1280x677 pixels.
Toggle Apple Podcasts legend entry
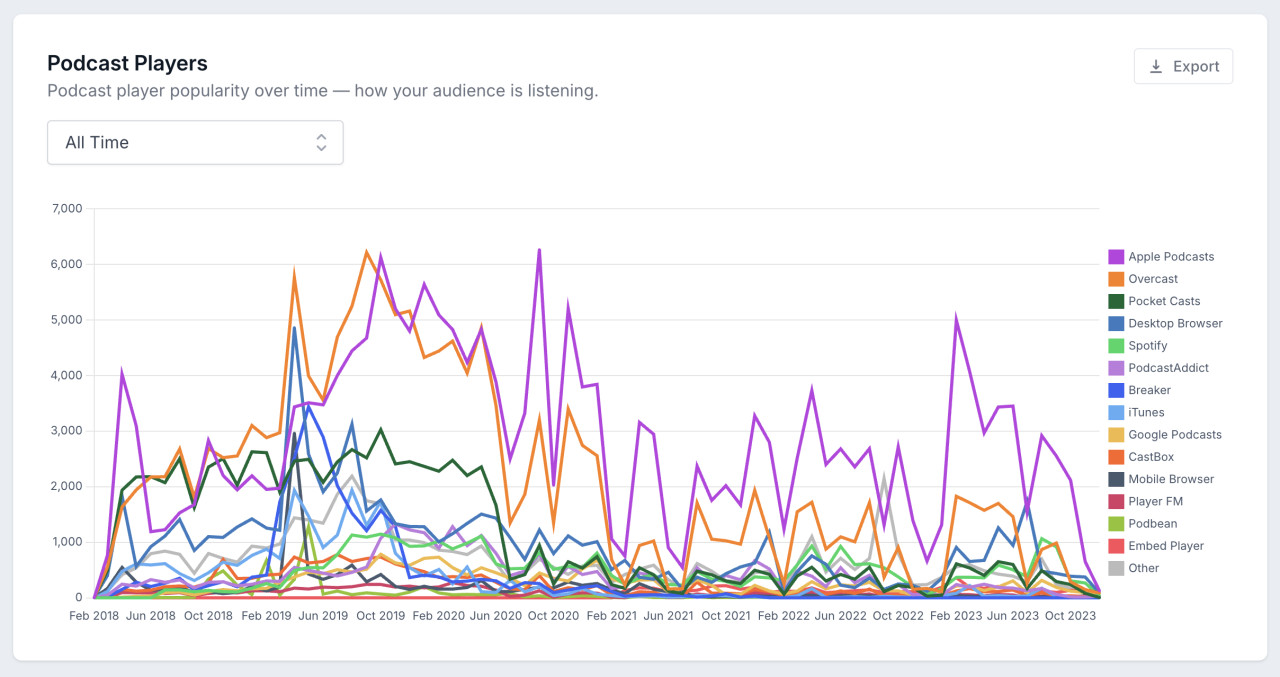pyautogui.click(x=1170, y=257)
